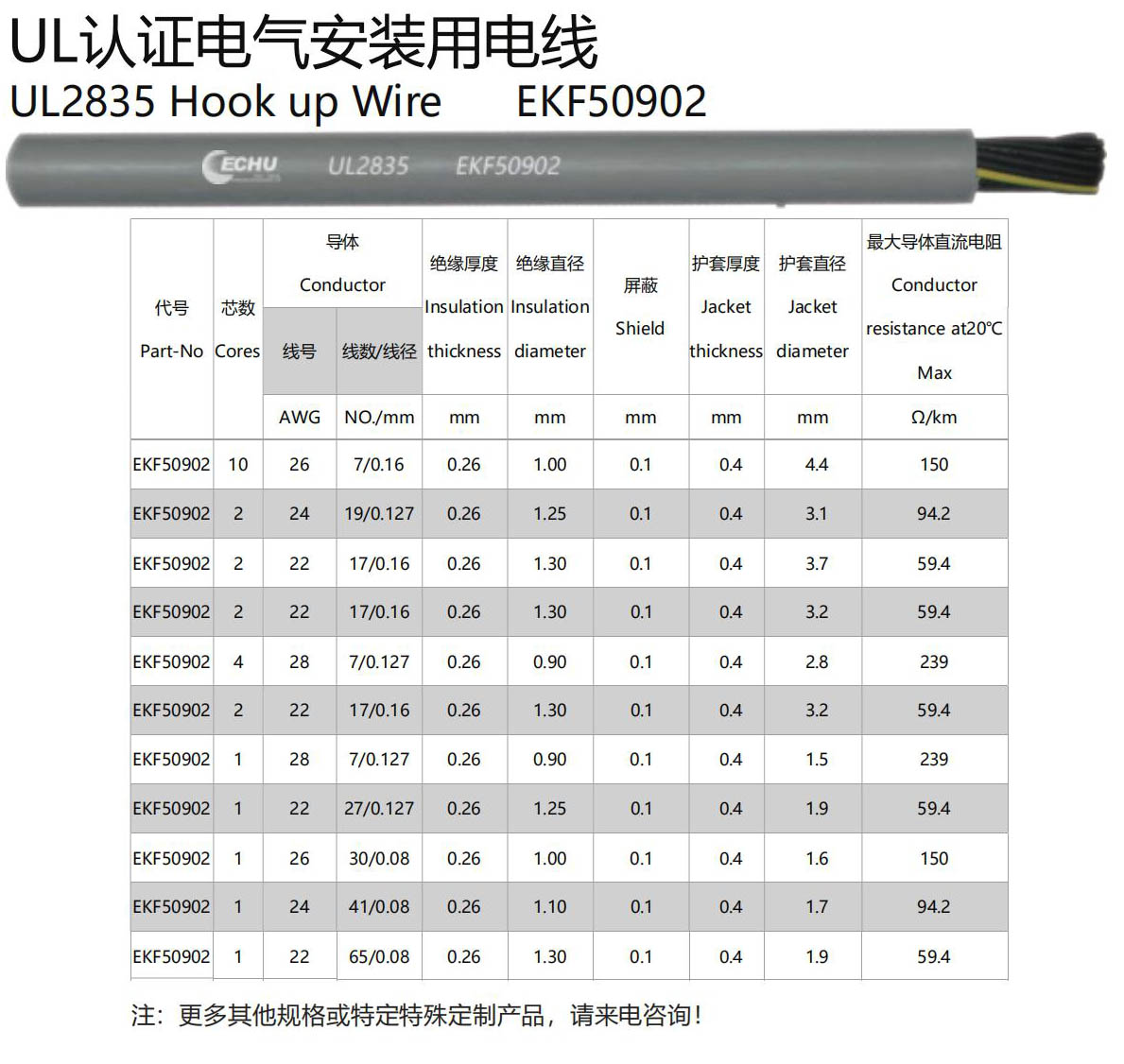The image size is (1124, 1064).
Task: Click the '19/0.127' strand cell
Action: [x=379, y=514]
